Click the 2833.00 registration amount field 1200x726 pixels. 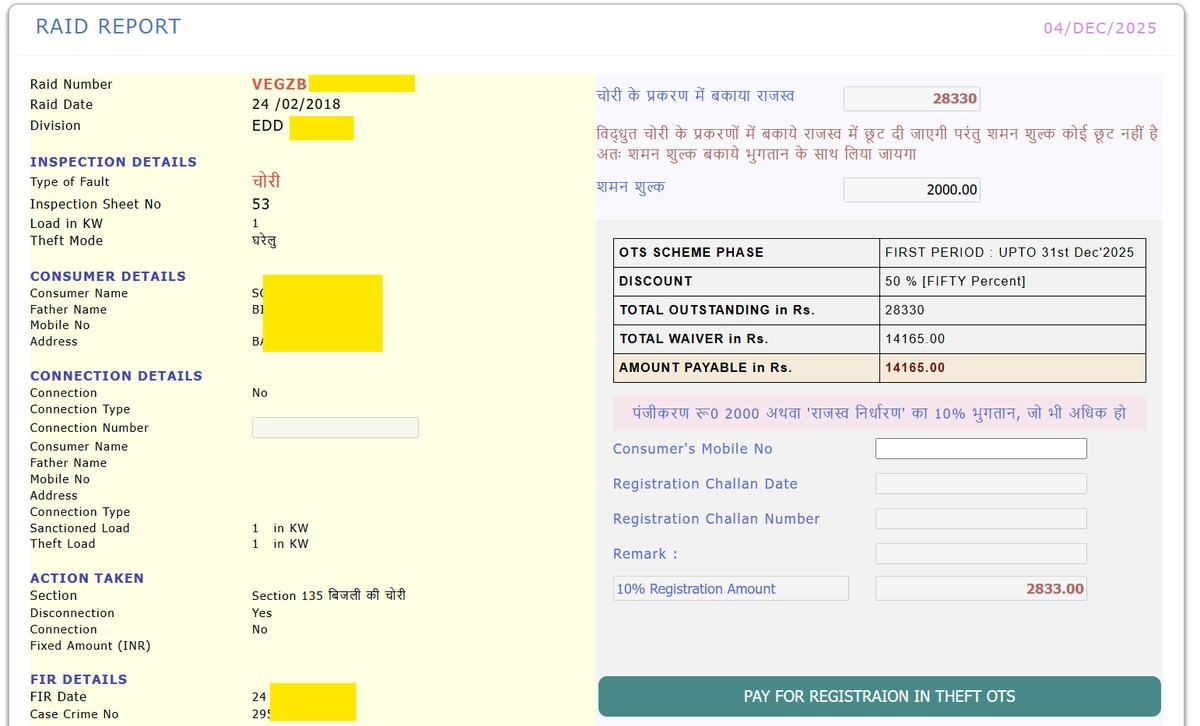[980, 589]
